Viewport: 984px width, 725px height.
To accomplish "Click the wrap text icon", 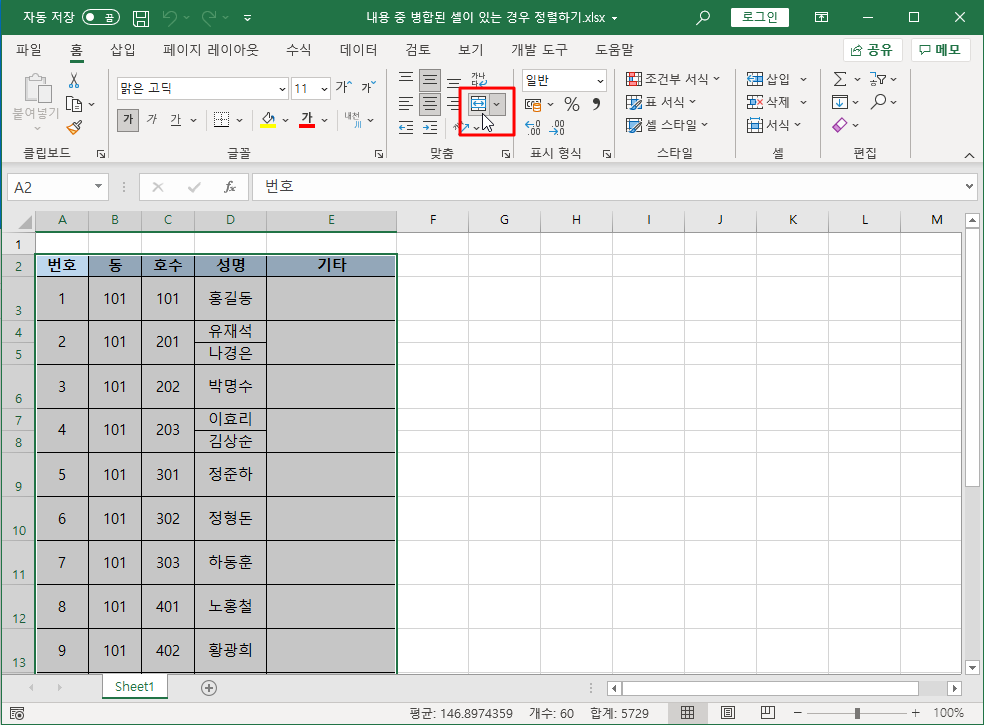I will (479, 79).
